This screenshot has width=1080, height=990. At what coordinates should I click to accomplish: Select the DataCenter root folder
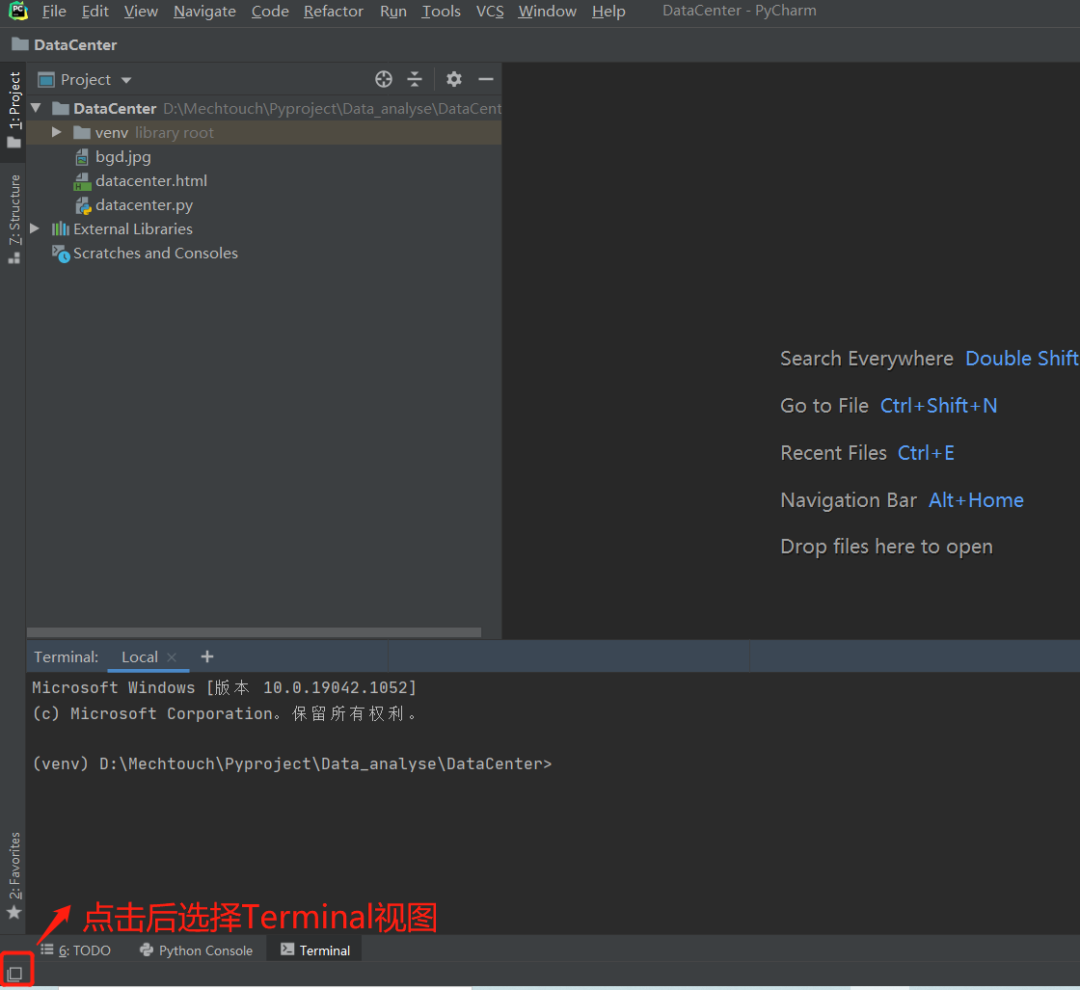click(264, 108)
